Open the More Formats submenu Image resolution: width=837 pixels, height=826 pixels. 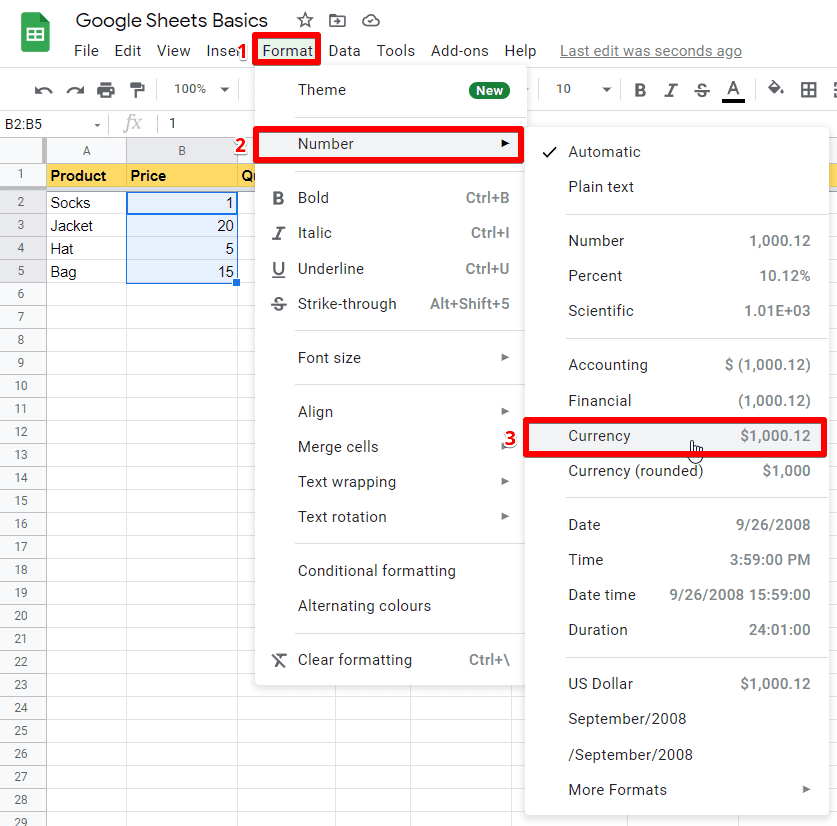pyautogui.click(x=617, y=789)
